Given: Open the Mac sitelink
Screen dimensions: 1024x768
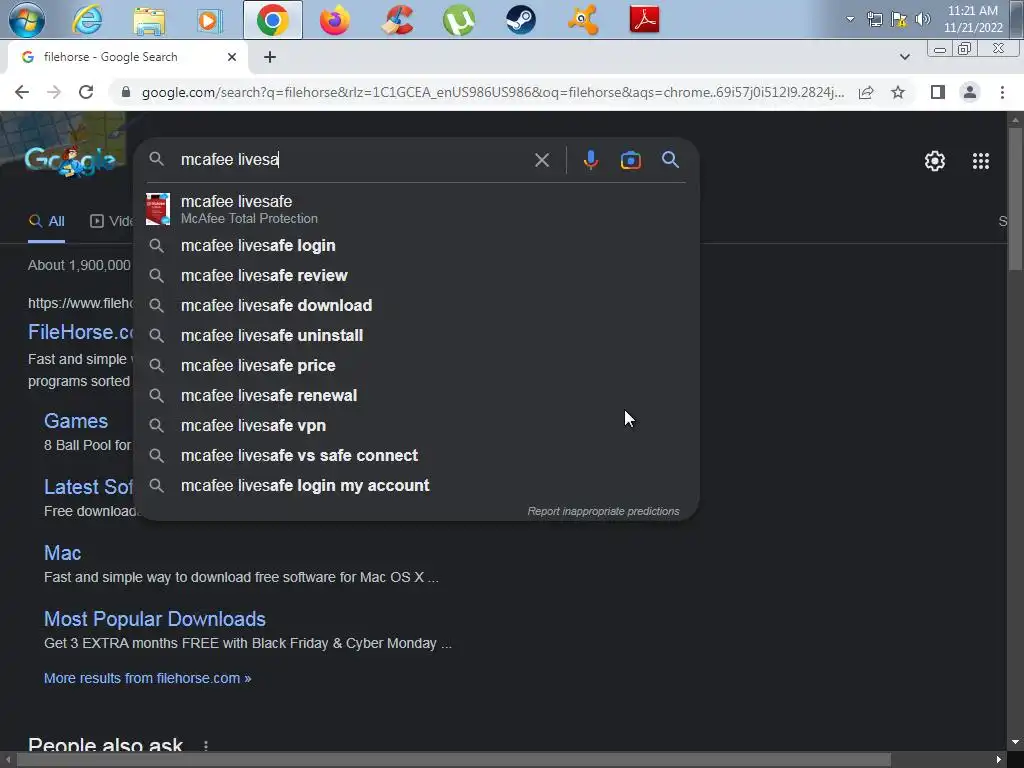Looking at the screenshot, I should click(63, 553).
